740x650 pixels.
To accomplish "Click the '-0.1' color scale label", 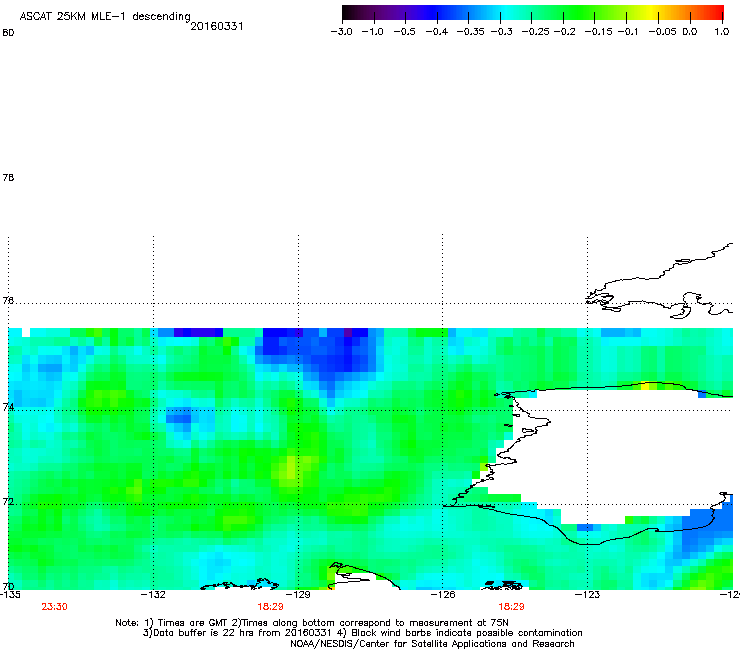I will tap(628, 32).
